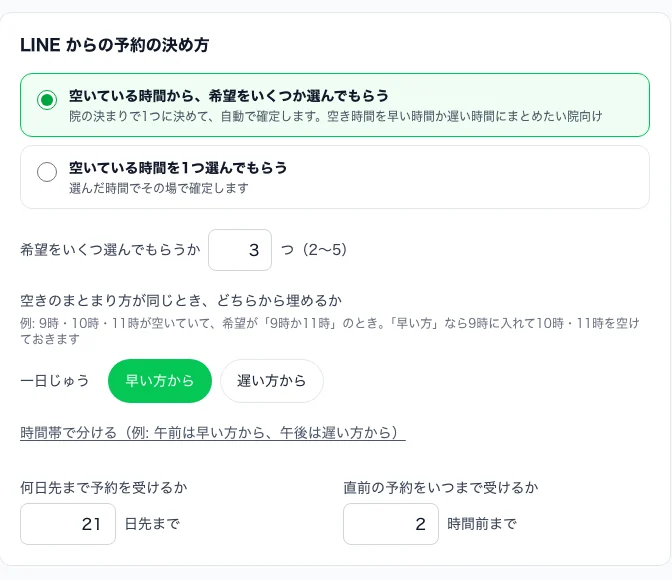Select radio '空いている時間を1つ選んでもらう'
The image size is (672, 580).
coord(47,172)
